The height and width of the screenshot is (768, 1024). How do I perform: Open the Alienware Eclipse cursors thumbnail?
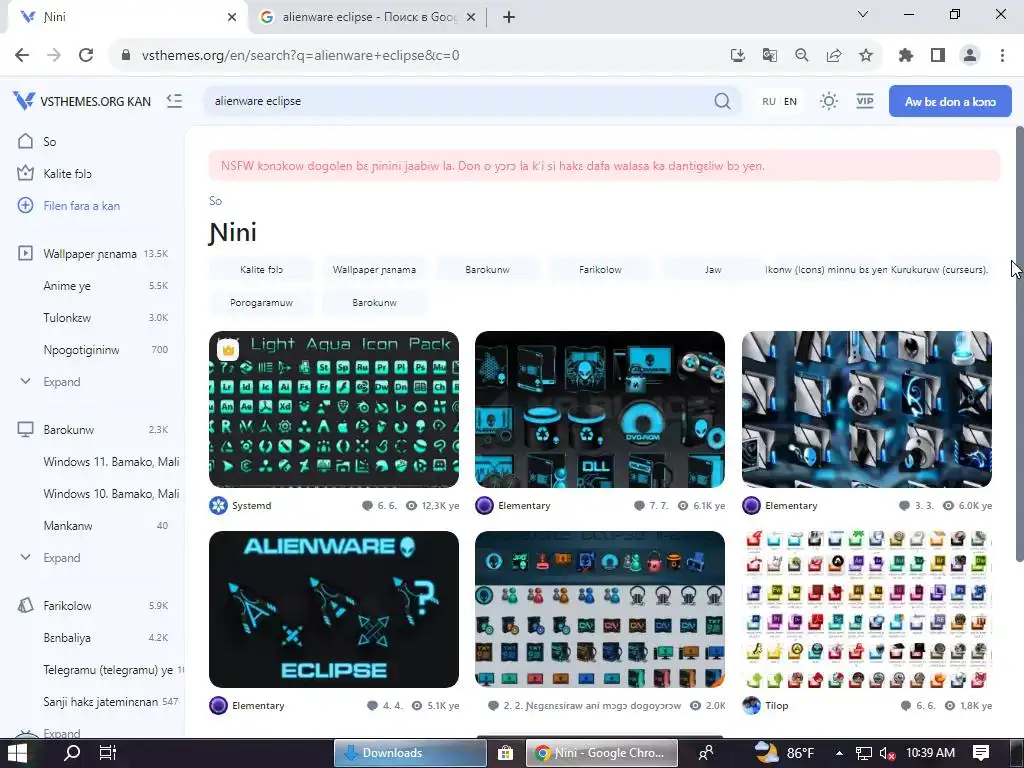coord(334,609)
